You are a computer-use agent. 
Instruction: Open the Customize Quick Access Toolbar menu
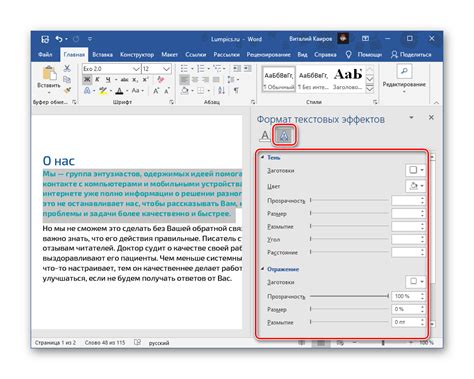(90, 39)
